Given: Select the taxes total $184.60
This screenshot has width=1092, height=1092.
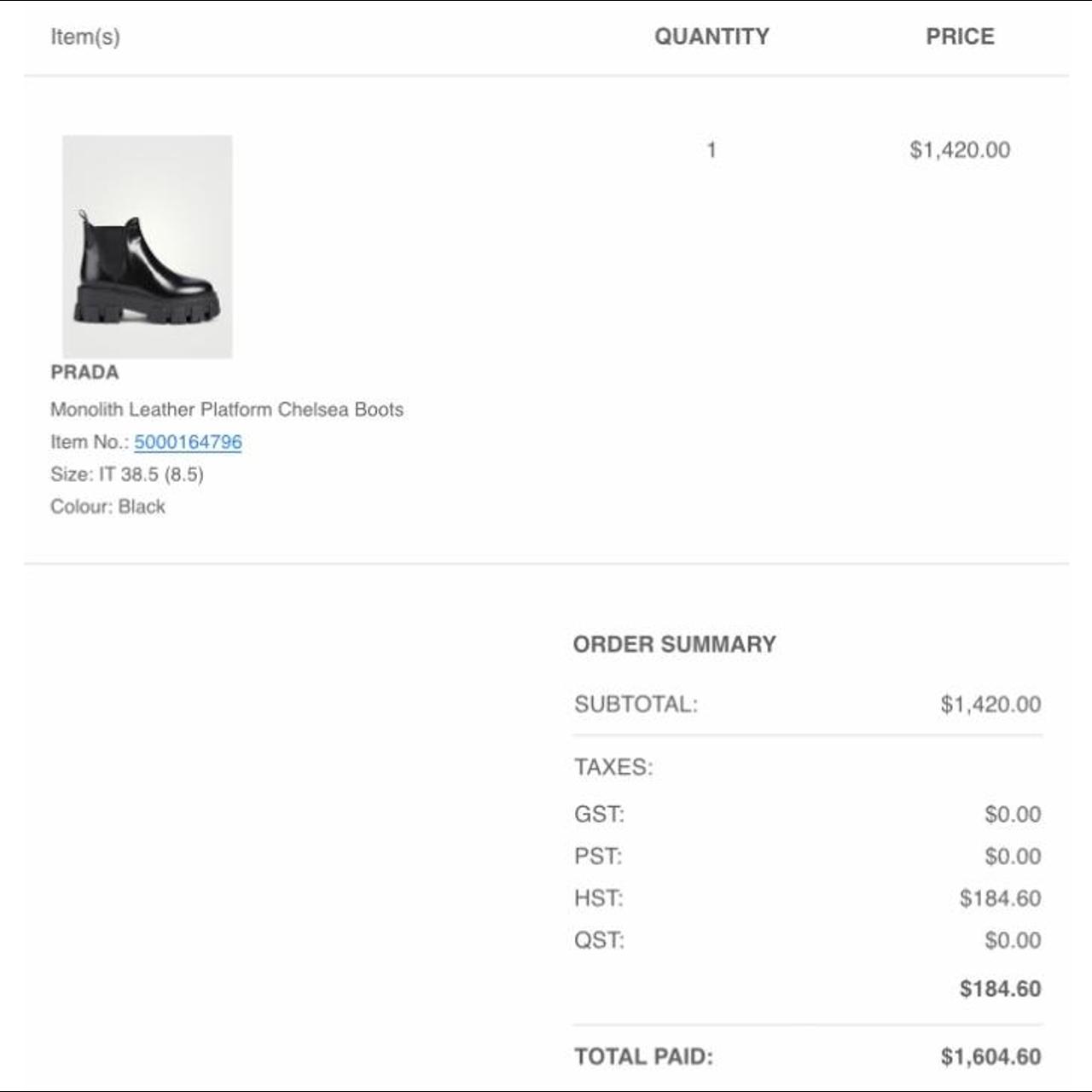Looking at the screenshot, I should (1000, 985).
